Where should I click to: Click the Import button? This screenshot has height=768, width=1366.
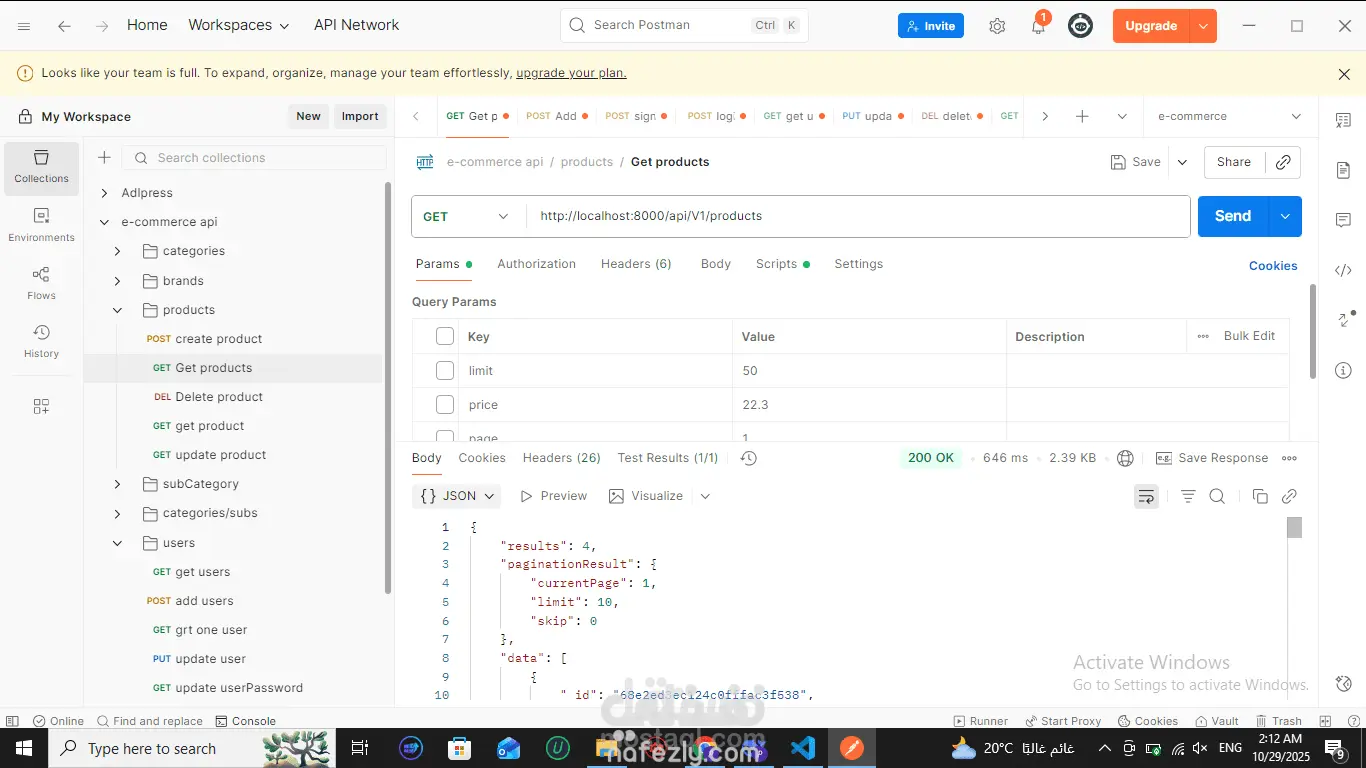pyautogui.click(x=360, y=117)
